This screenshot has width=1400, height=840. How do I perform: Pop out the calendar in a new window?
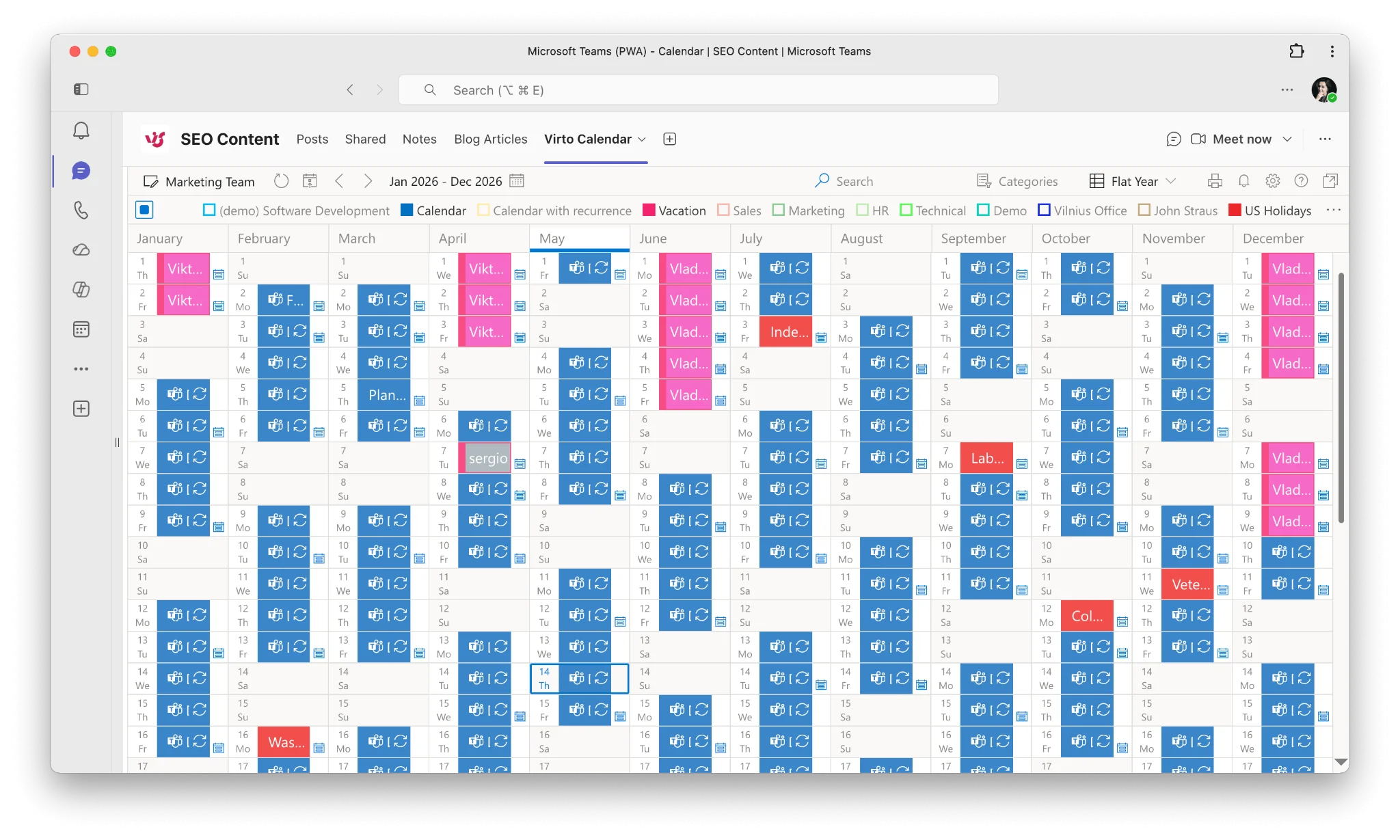pyautogui.click(x=1330, y=181)
